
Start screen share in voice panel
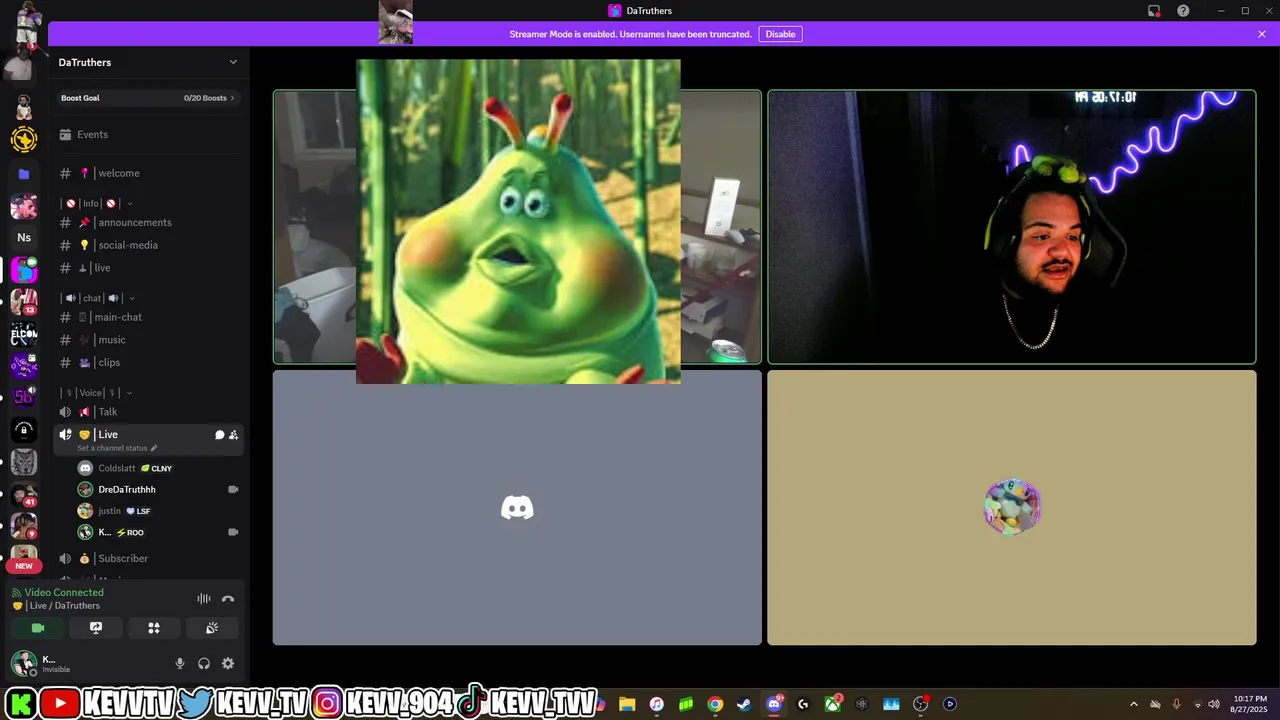[x=96, y=628]
